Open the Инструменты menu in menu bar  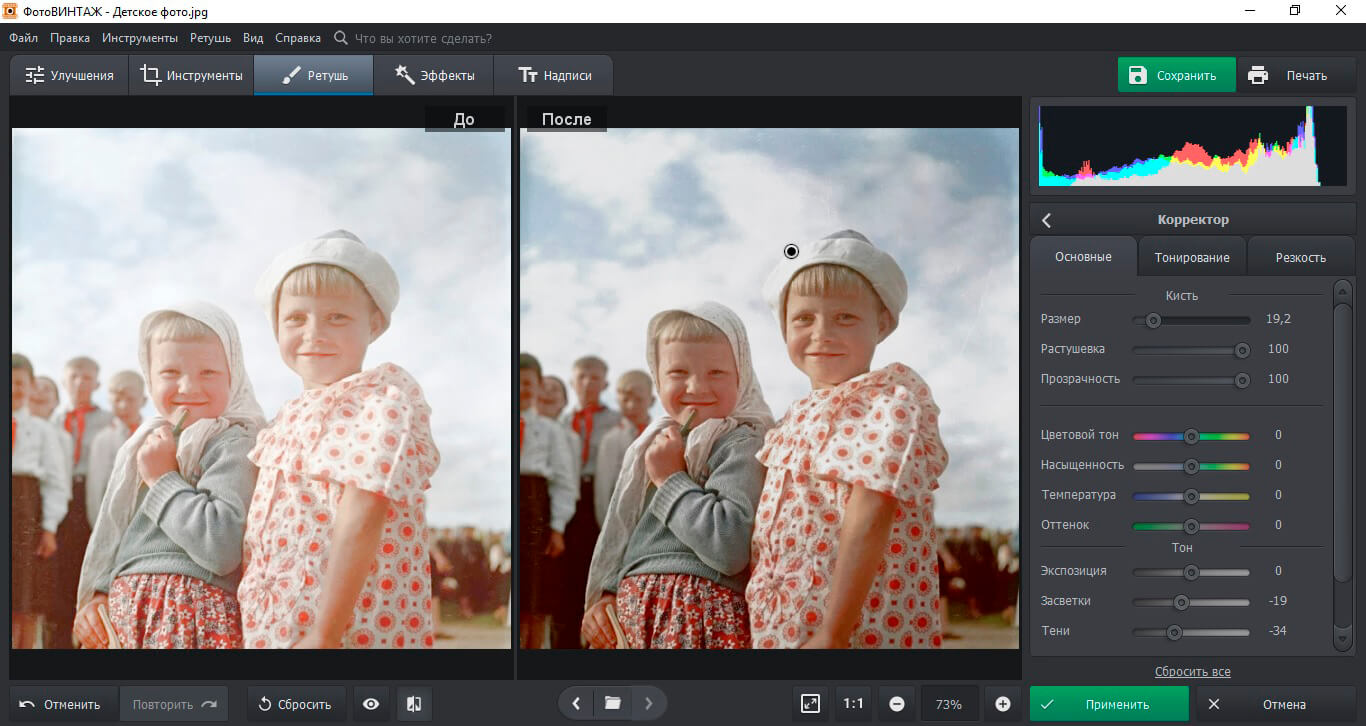point(140,38)
